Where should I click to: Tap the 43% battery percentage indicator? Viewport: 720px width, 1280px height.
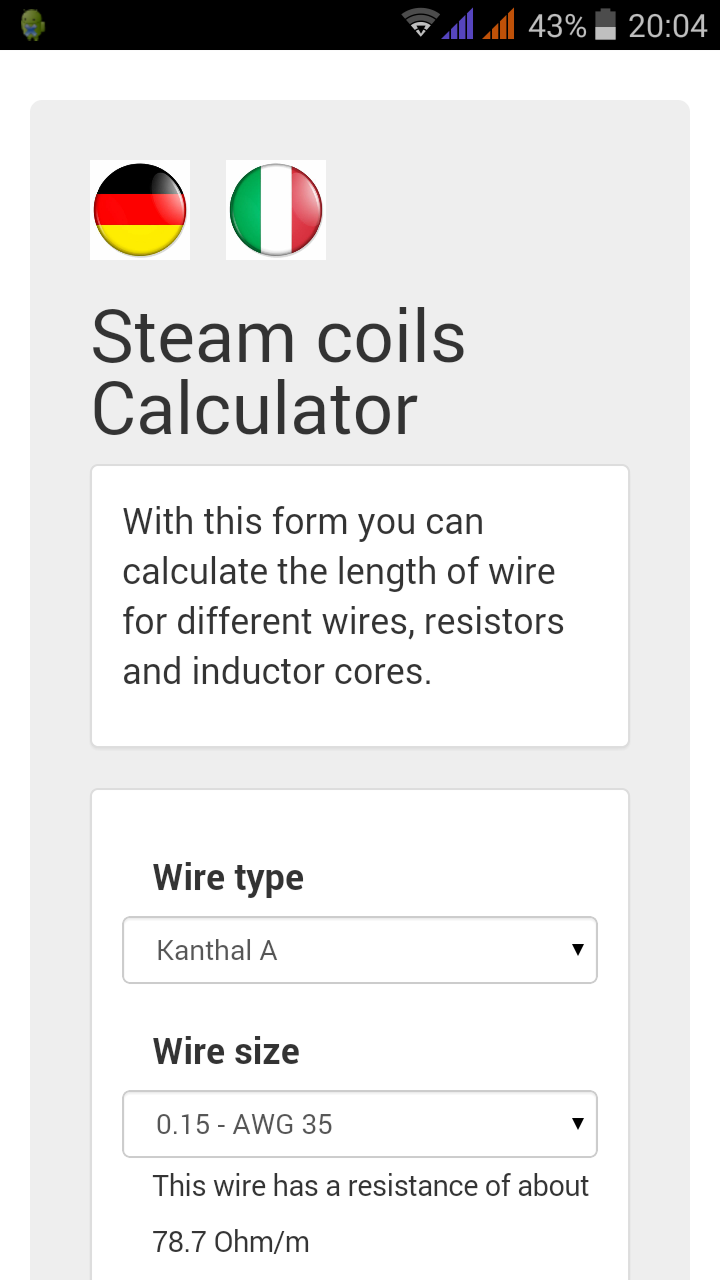(557, 24)
